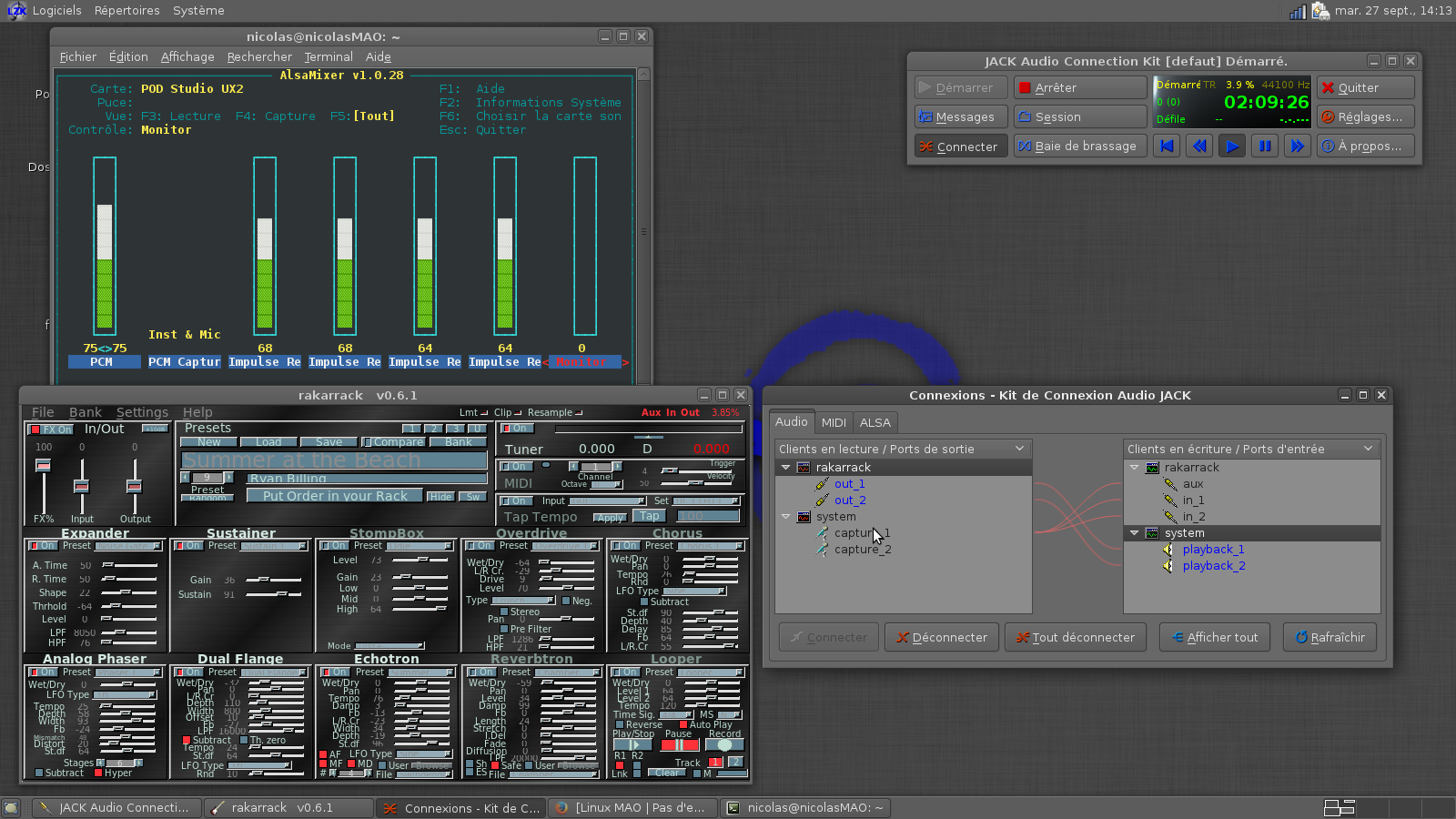Click the JACK transport Play button
1456x819 pixels.
click(x=1231, y=146)
